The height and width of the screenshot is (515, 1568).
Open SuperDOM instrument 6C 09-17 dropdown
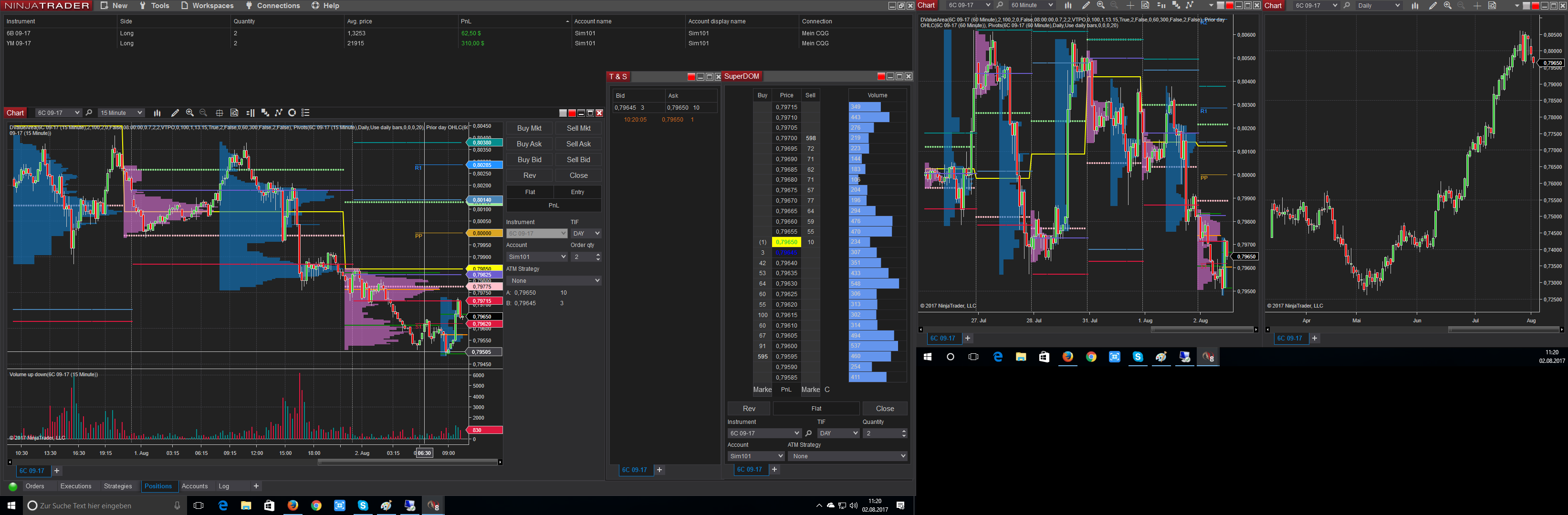click(x=764, y=433)
